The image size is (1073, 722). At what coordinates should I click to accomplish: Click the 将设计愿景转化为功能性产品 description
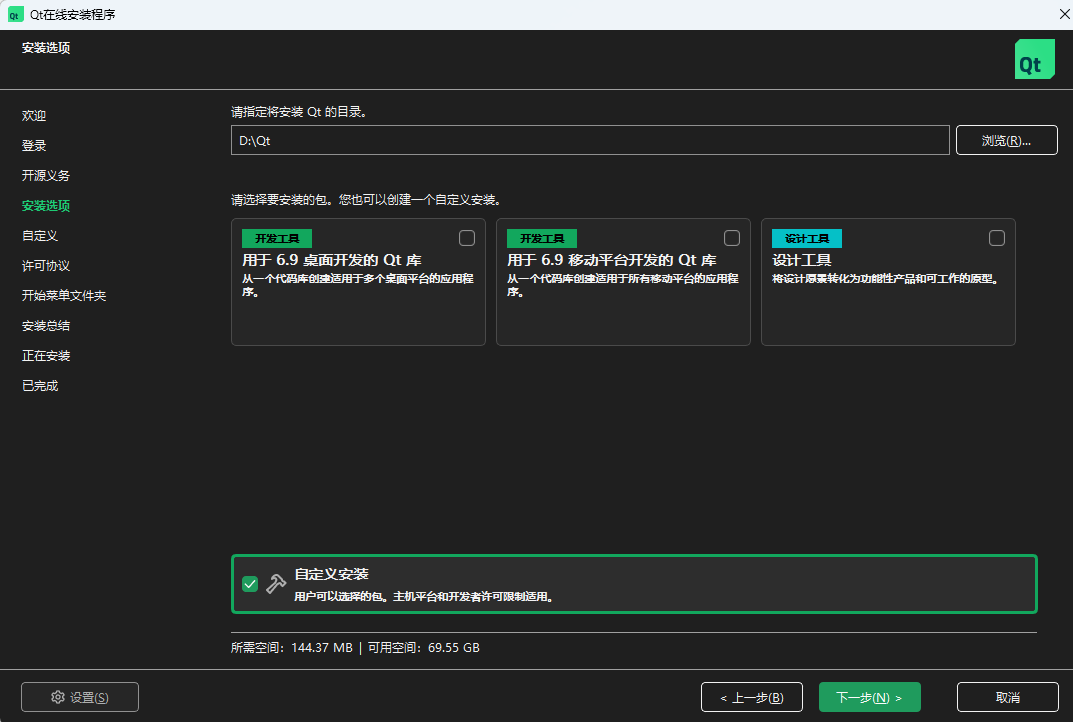point(886,279)
